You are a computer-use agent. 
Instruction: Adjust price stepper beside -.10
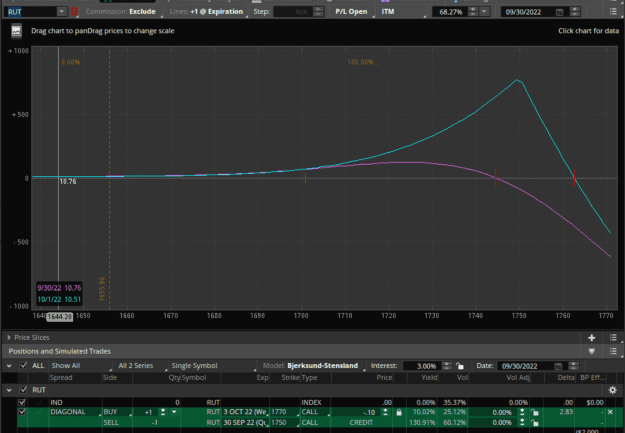coord(385,412)
